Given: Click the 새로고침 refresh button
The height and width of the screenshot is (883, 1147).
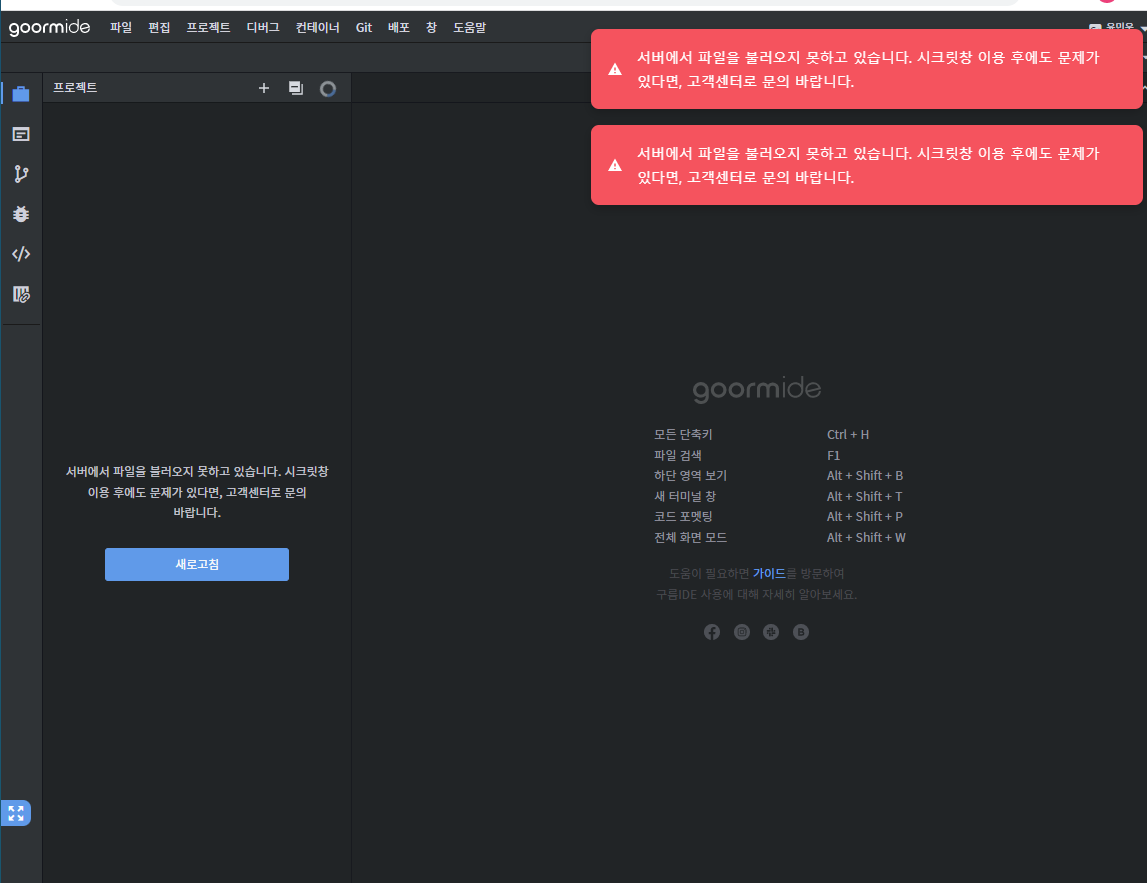Looking at the screenshot, I should (197, 565).
